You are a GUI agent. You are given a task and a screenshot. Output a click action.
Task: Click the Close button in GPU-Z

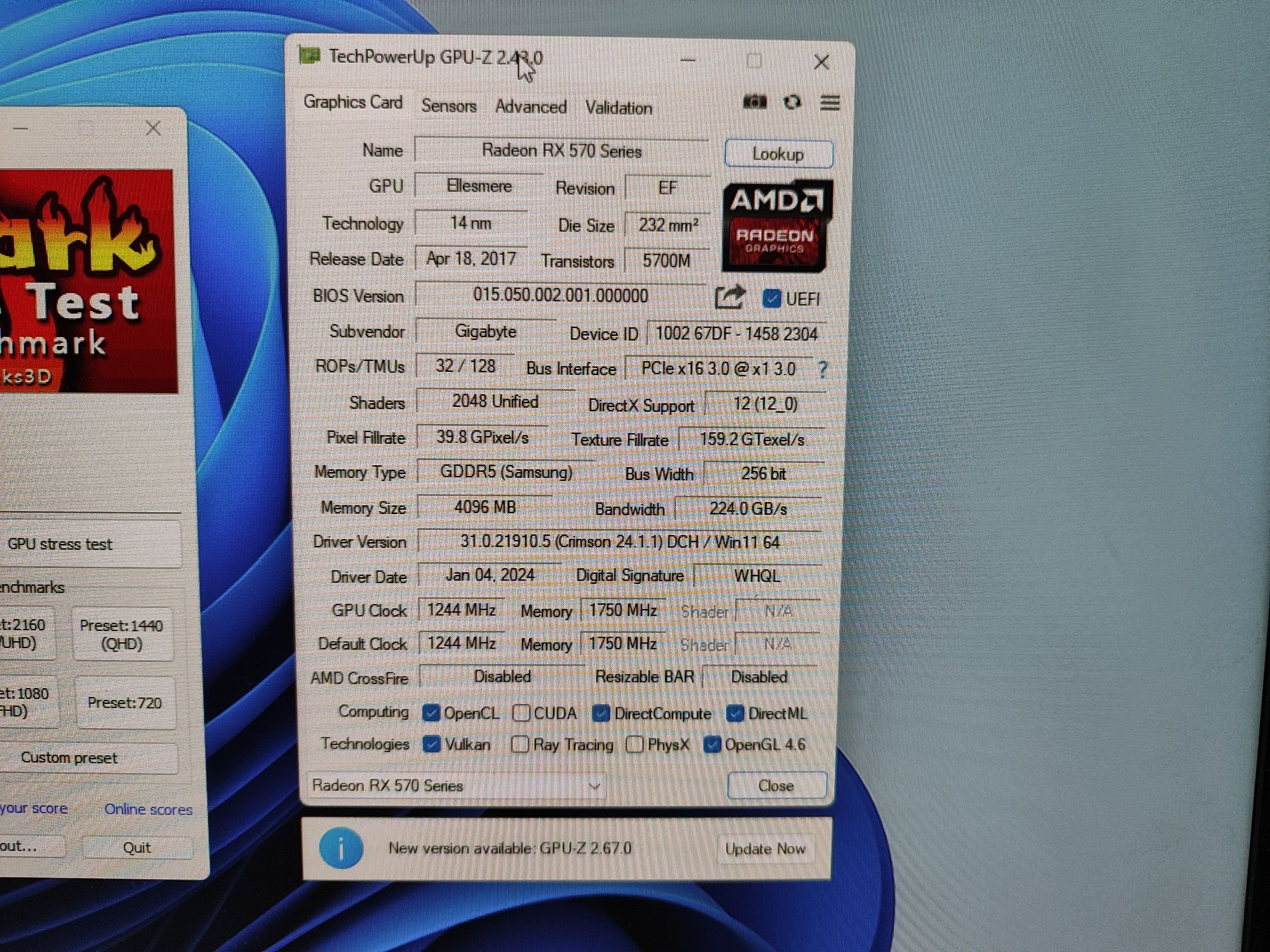point(777,786)
